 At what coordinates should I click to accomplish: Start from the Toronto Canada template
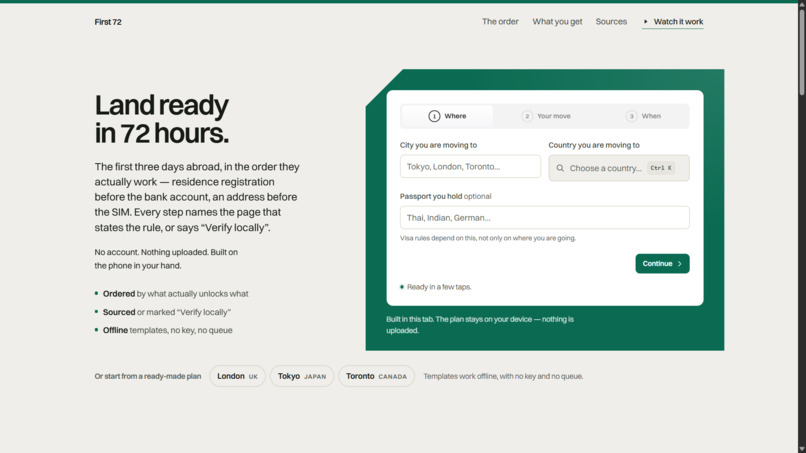[376, 376]
